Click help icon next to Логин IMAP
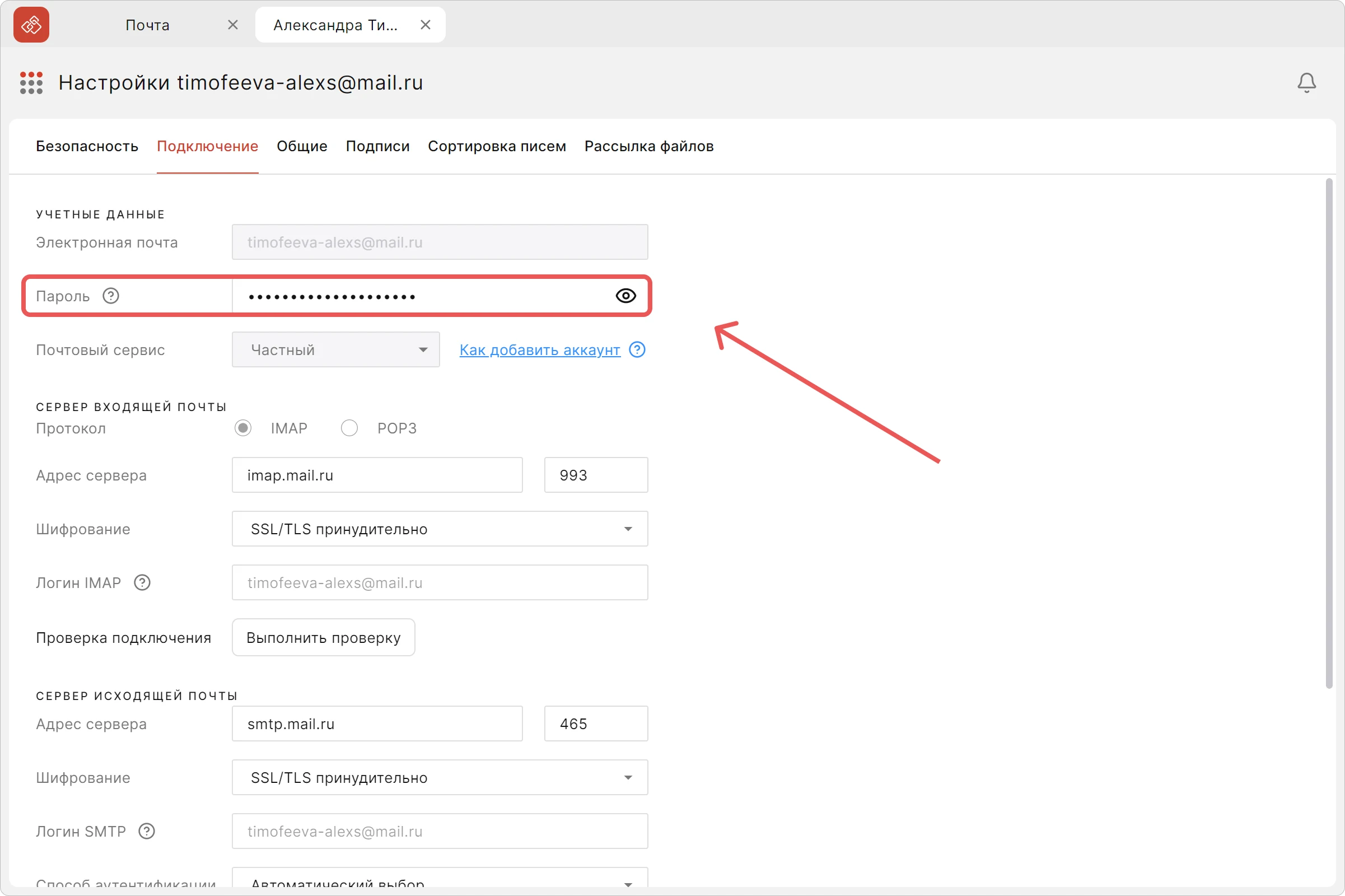1345x896 pixels. [x=142, y=583]
